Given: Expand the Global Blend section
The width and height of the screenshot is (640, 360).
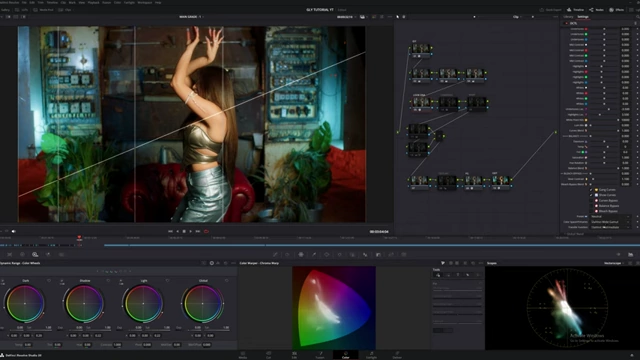Looking at the screenshot, I should 574,234.
